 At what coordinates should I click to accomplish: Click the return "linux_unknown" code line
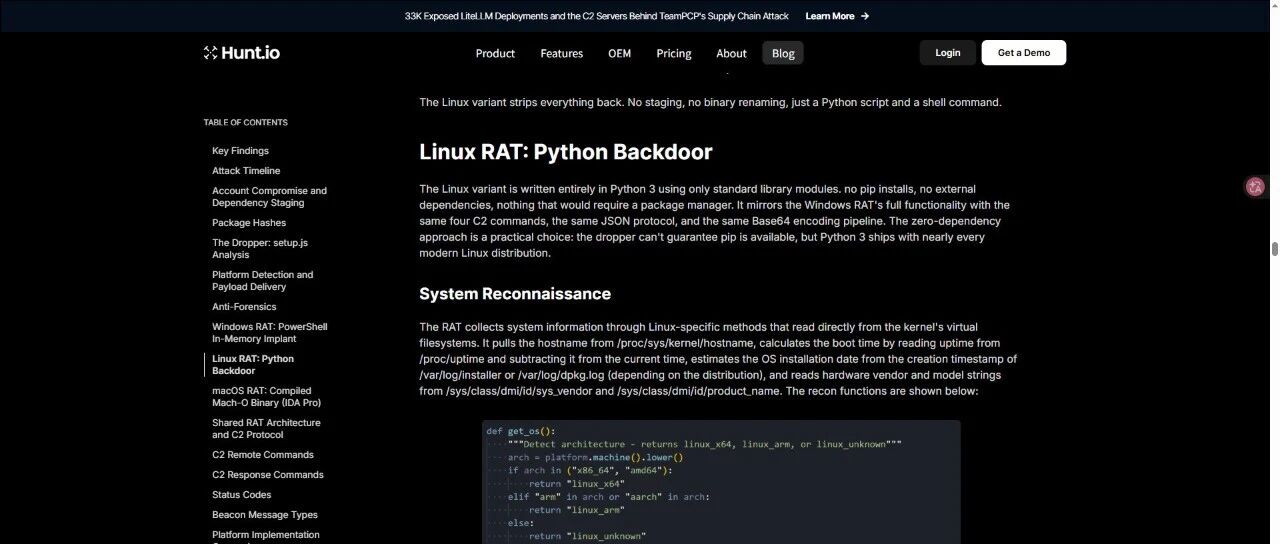pyautogui.click(x=588, y=536)
